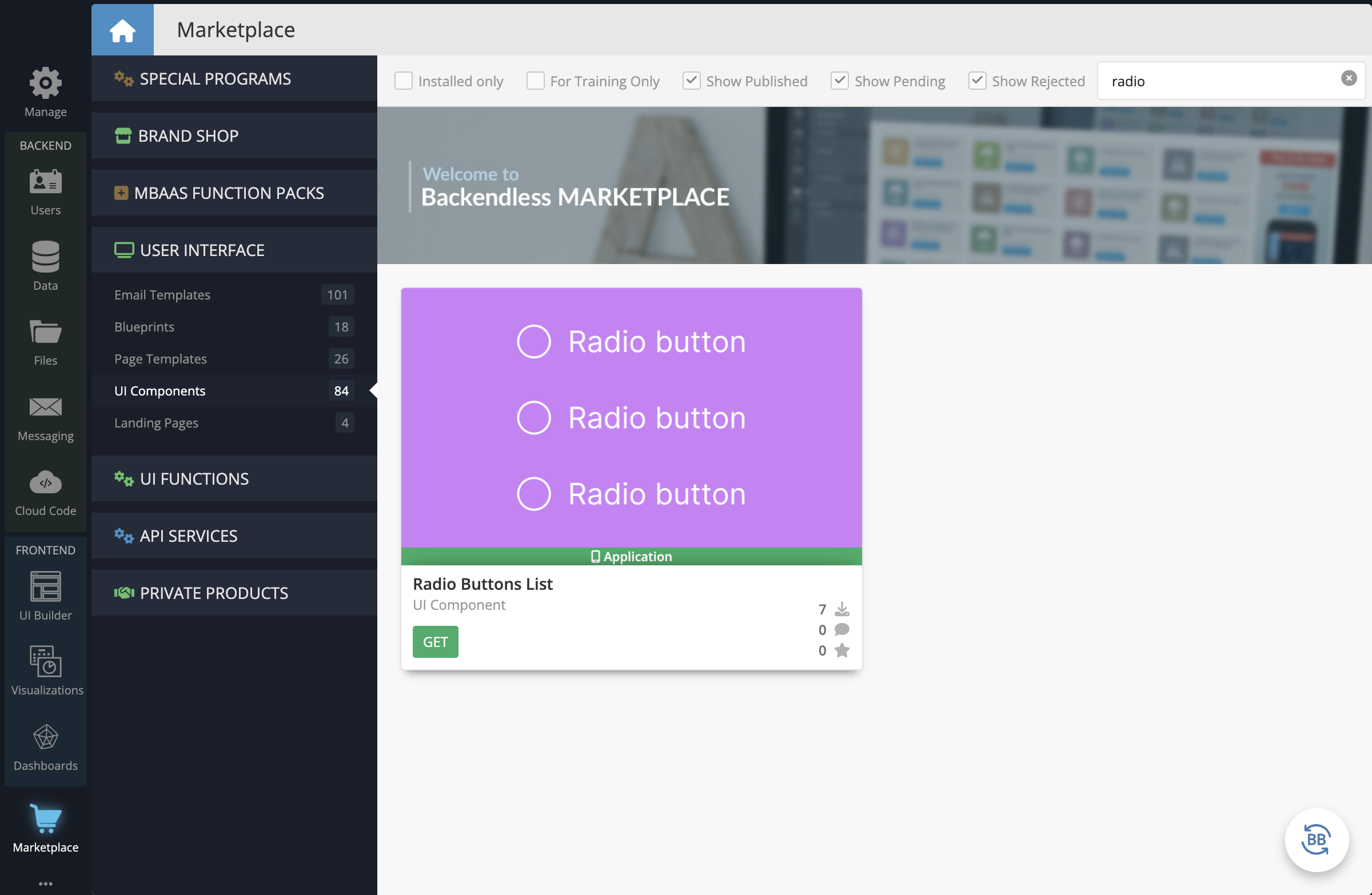This screenshot has height=895, width=1372.
Task: Open the Radio Buttons List title
Action: [x=483, y=584]
